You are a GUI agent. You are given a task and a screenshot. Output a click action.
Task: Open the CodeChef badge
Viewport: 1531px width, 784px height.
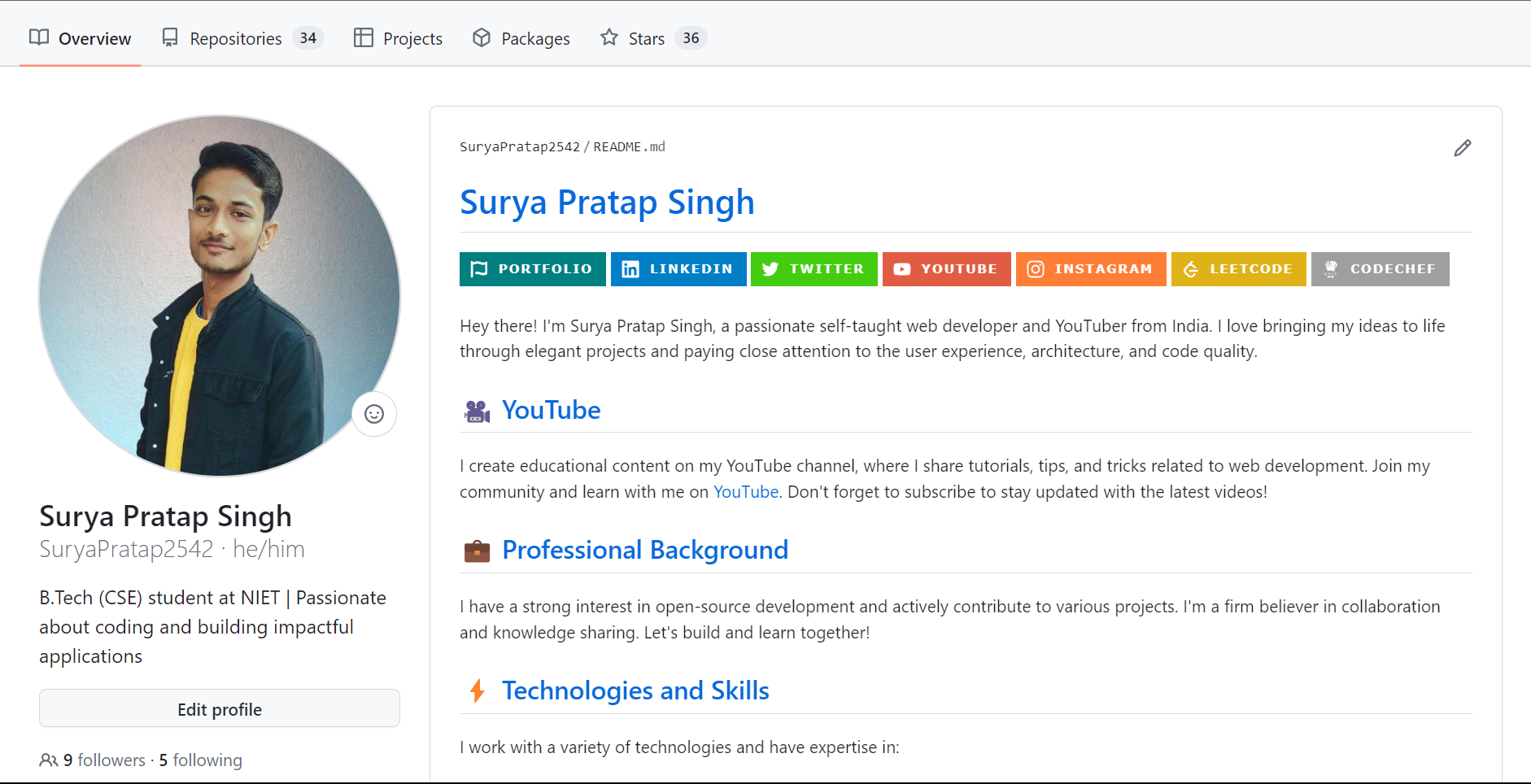(x=1380, y=269)
